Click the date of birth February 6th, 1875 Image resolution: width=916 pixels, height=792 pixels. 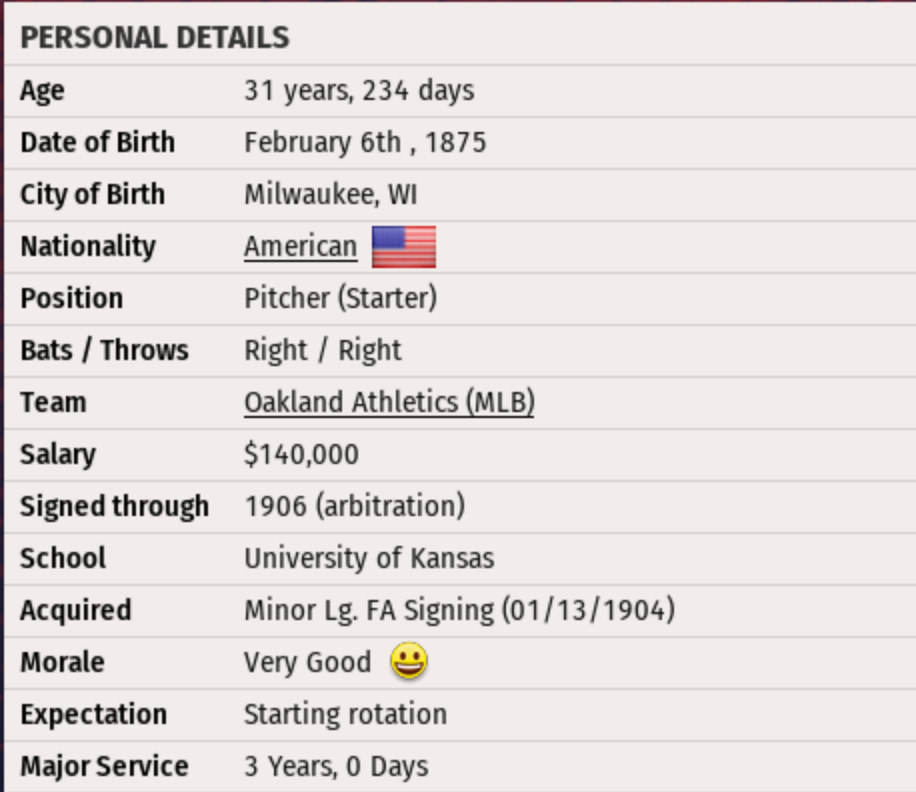[365, 142]
